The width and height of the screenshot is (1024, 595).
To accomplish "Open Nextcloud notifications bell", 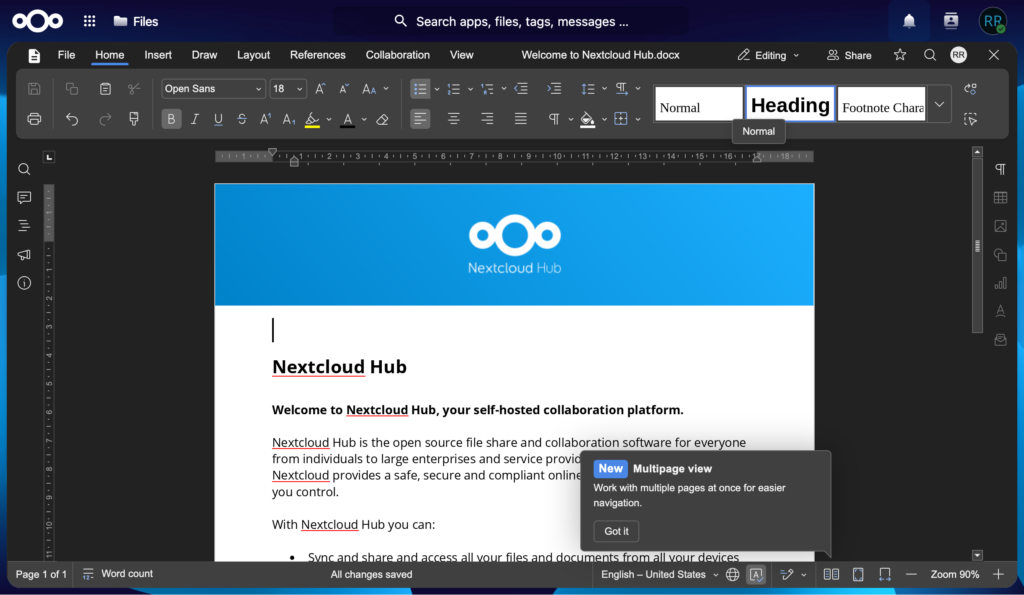I will pos(909,22).
